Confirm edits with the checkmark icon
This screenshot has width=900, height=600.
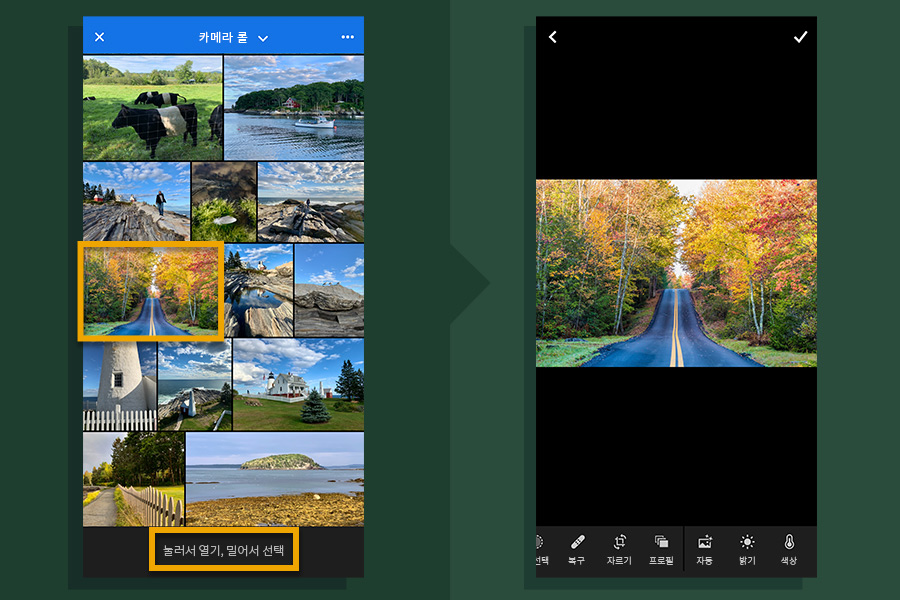pyautogui.click(x=800, y=37)
